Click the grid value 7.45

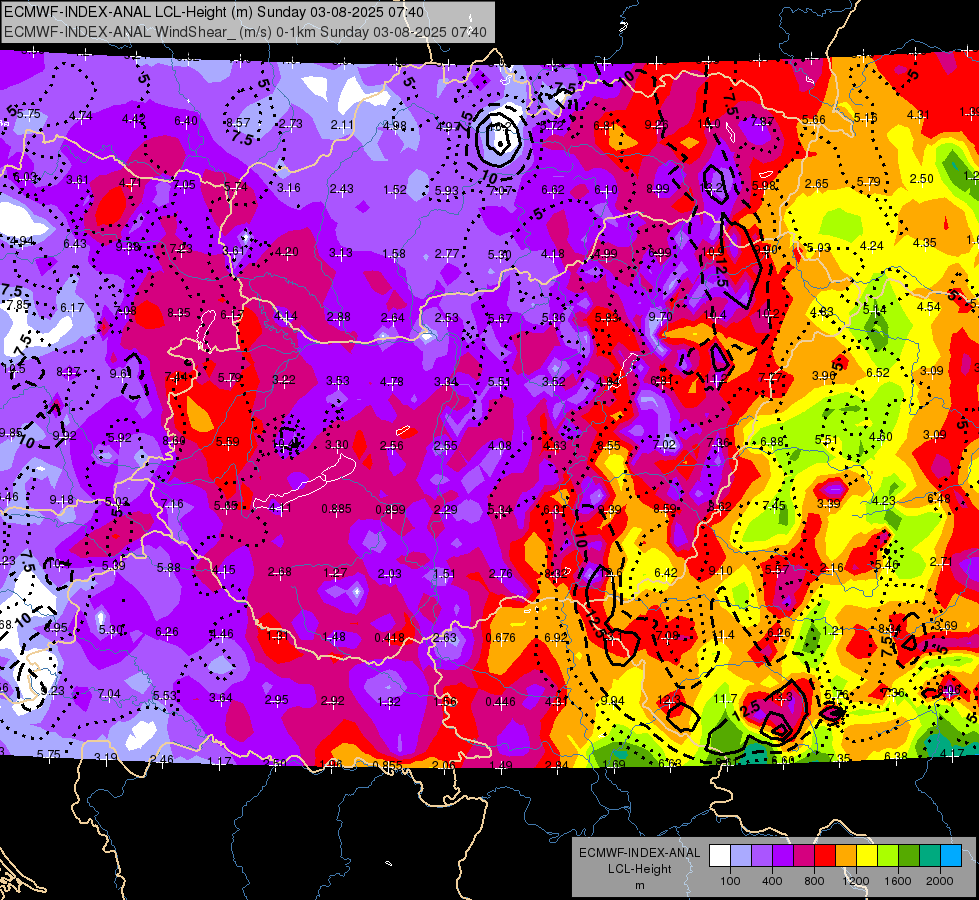pyautogui.click(x=774, y=506)
